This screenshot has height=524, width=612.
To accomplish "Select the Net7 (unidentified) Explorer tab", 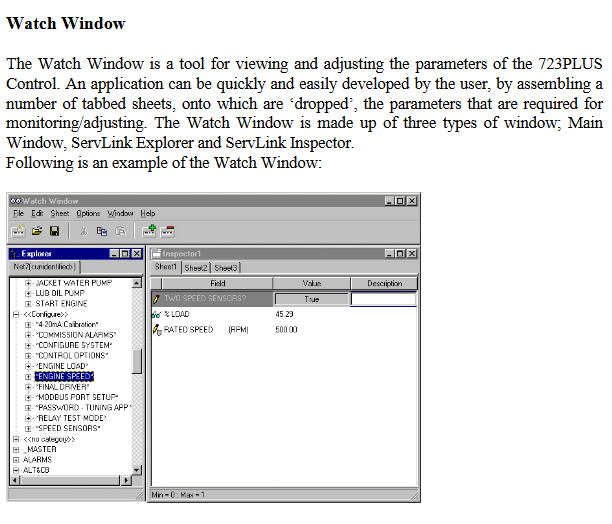I will coord(44,267).
